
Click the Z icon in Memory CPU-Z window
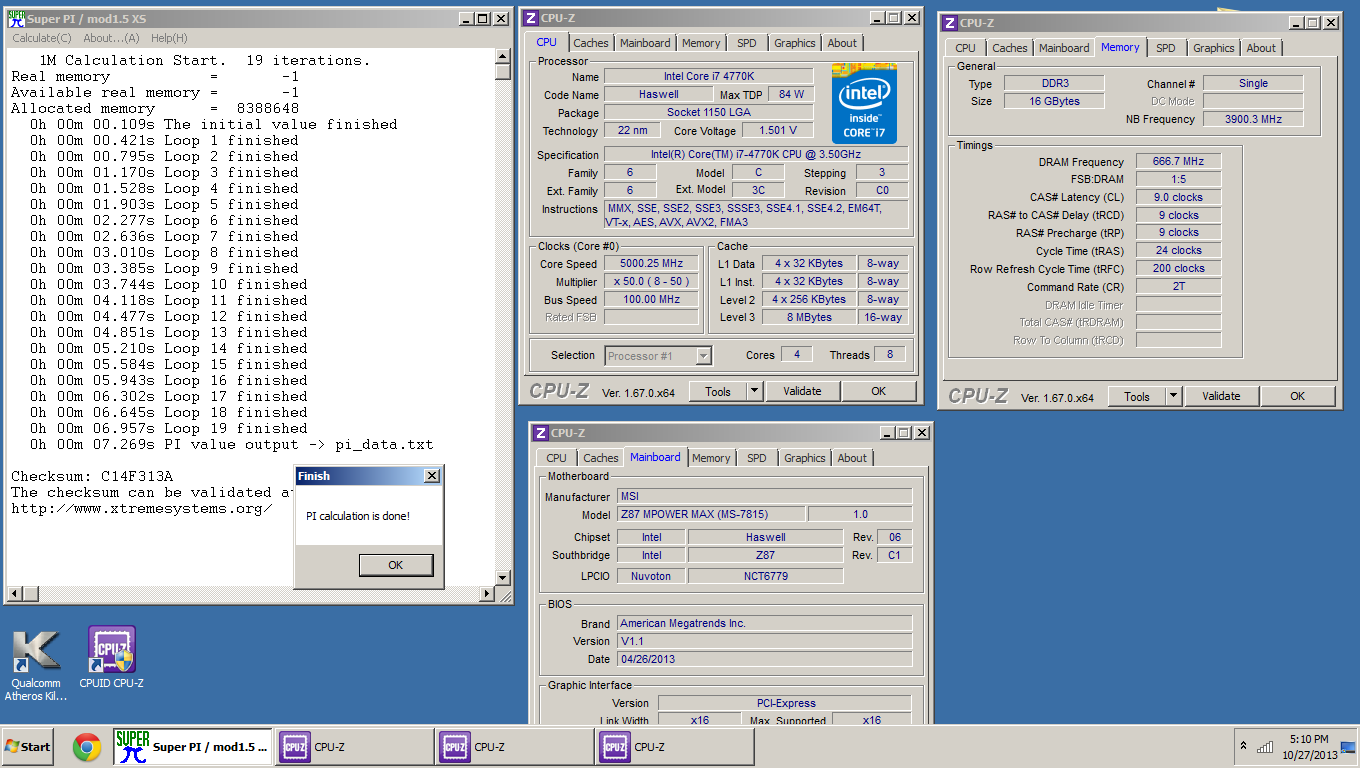click(x=949, y=23)
